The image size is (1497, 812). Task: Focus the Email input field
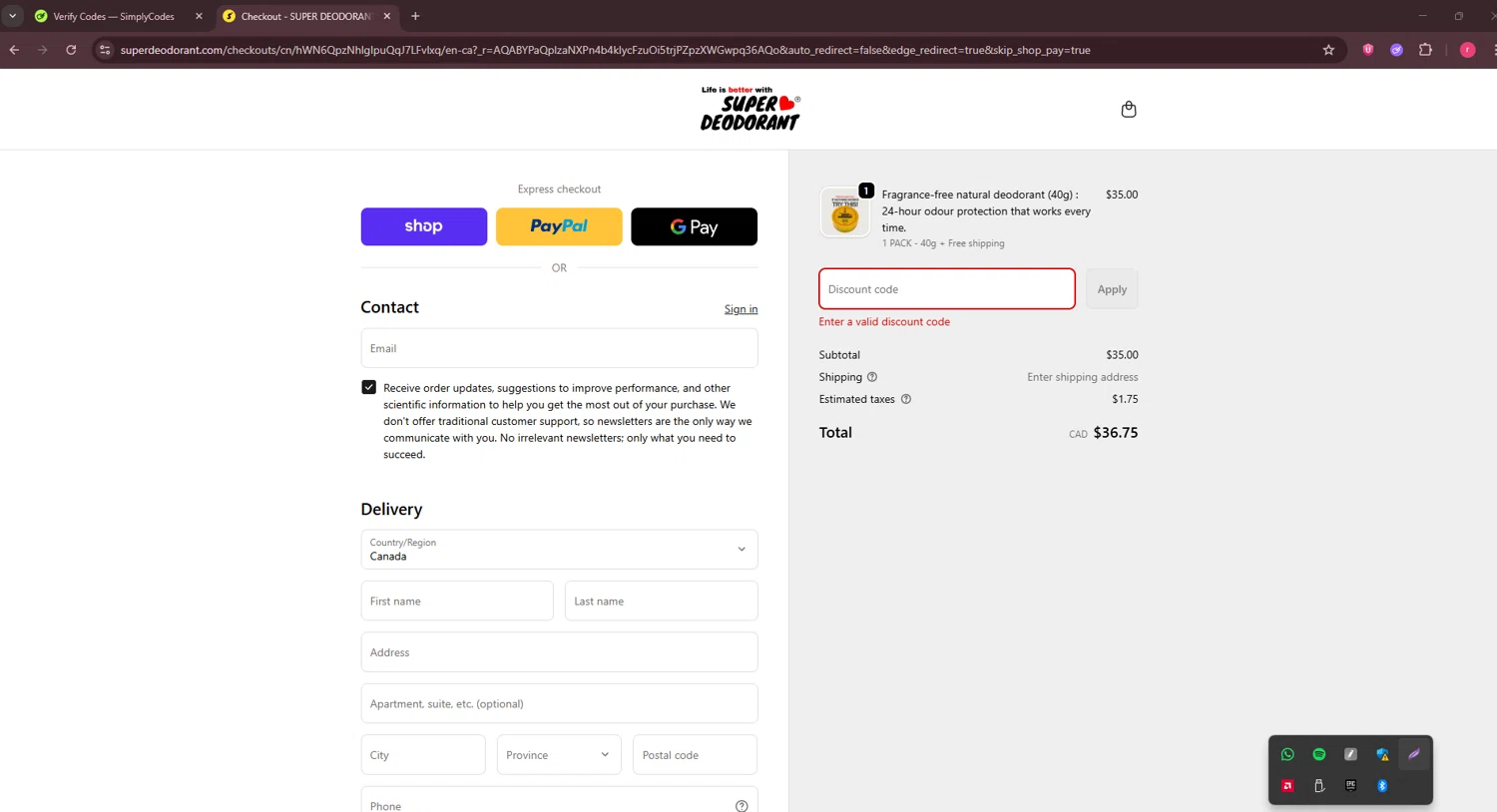click(x=559, y=348)
